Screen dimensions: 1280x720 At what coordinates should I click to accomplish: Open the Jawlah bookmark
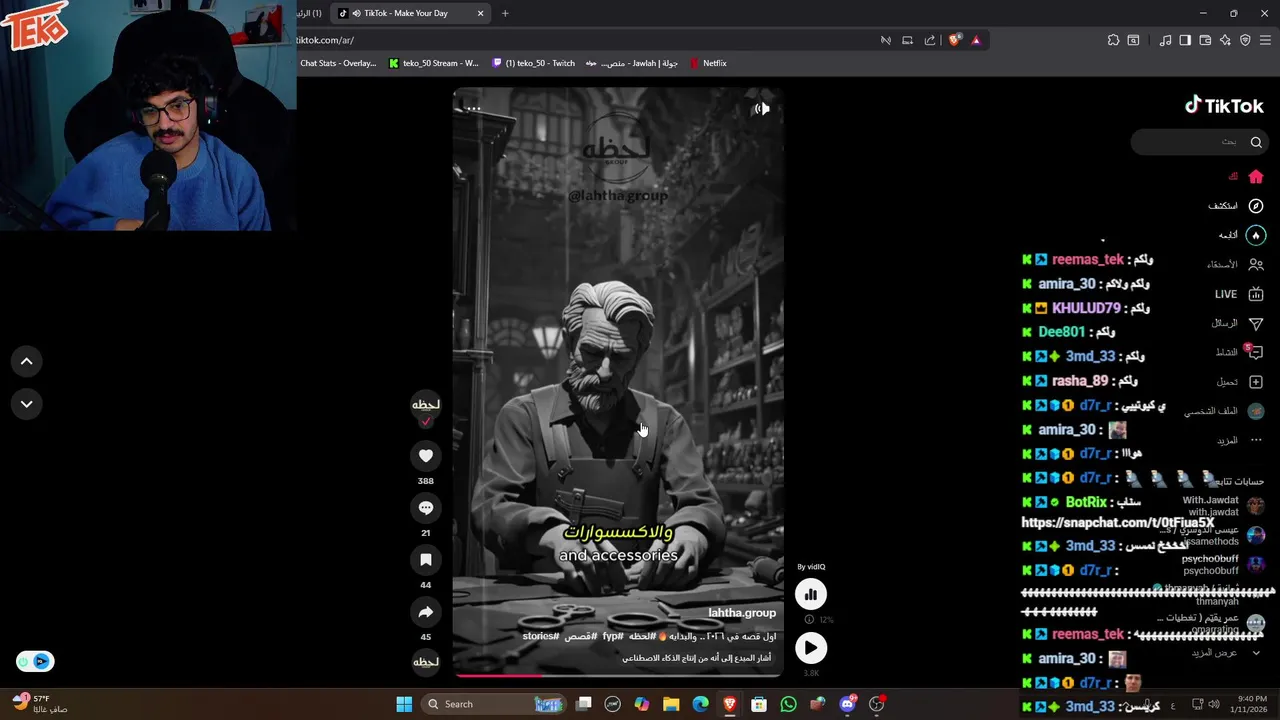[632, 63]
